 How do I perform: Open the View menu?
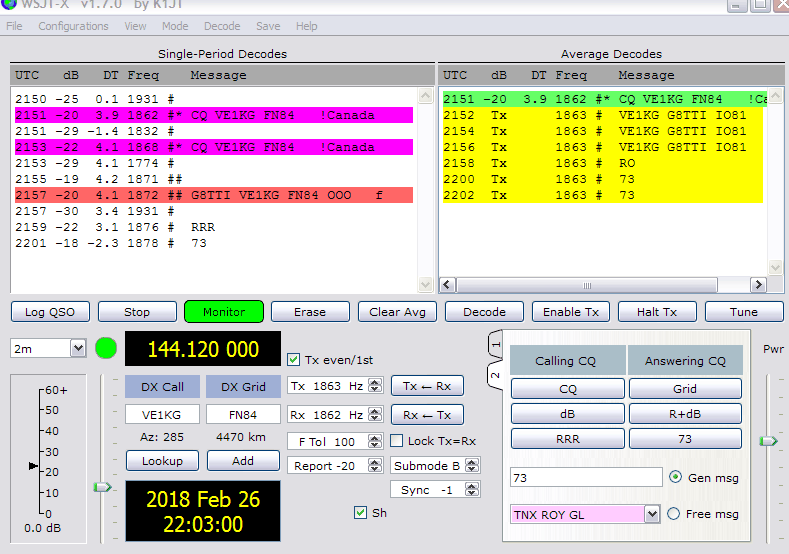pos(135,26)
